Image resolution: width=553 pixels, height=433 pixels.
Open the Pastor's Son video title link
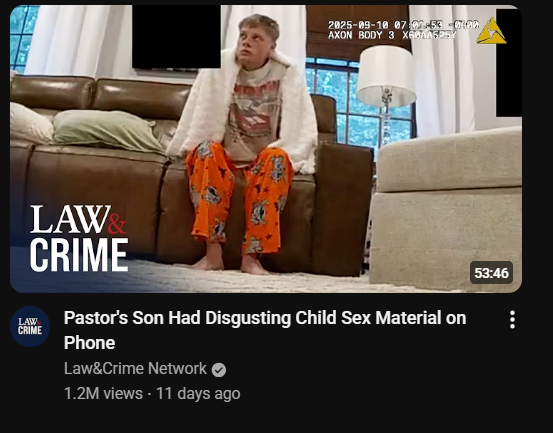(265, 330)
